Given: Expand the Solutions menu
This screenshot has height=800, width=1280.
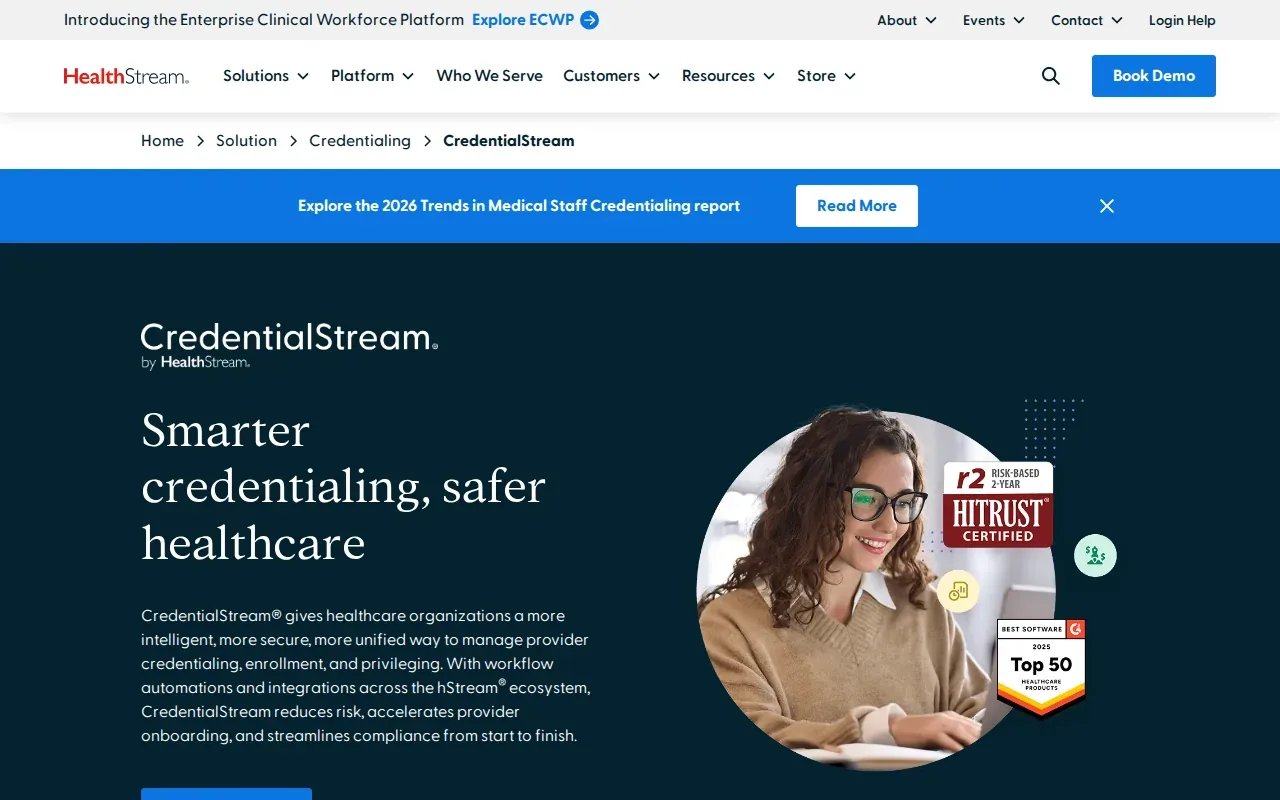Looking at the screenshot, I should coord(266,76).
